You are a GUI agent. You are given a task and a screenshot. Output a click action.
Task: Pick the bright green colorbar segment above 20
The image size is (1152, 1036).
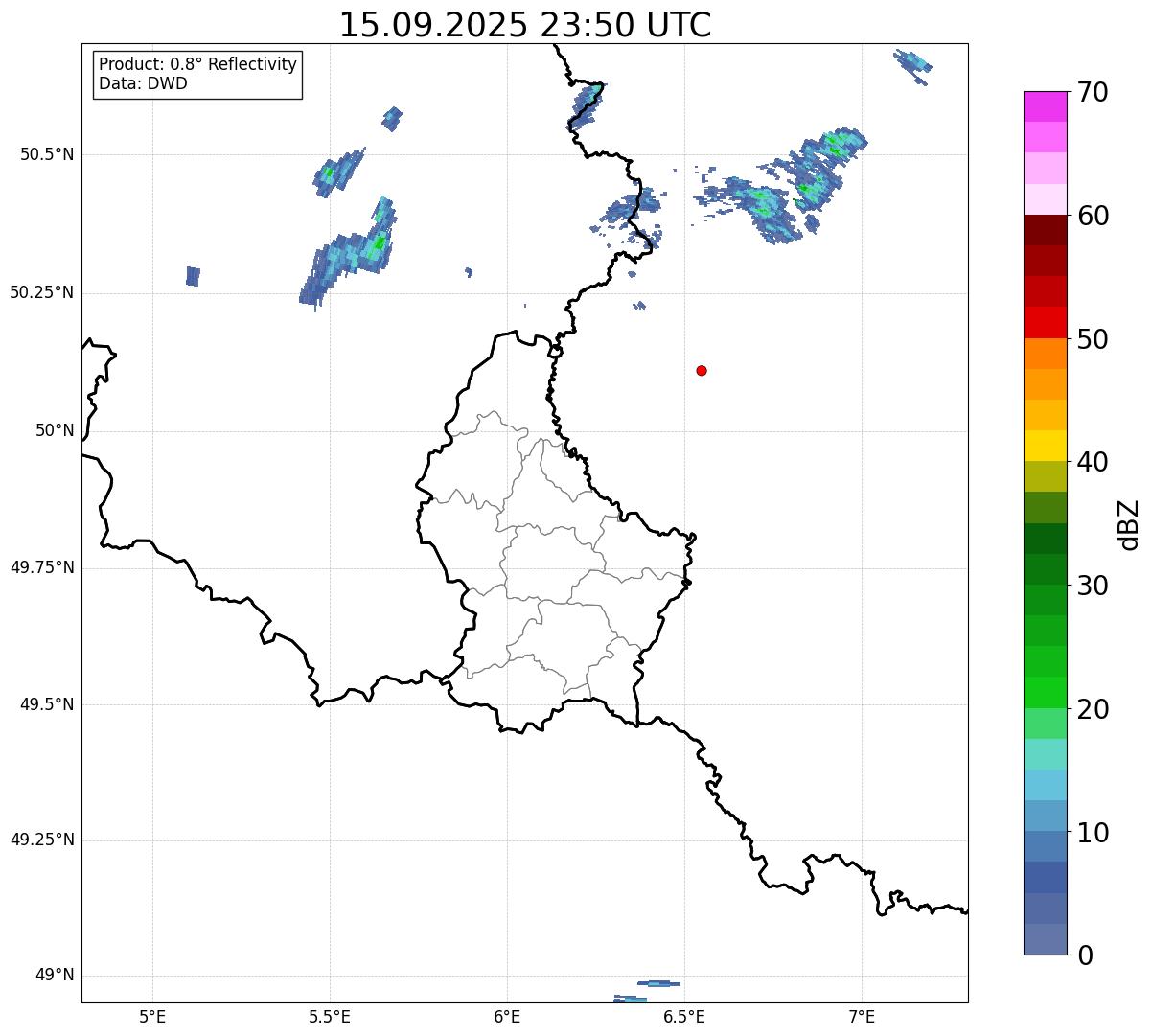(1045, 693)
